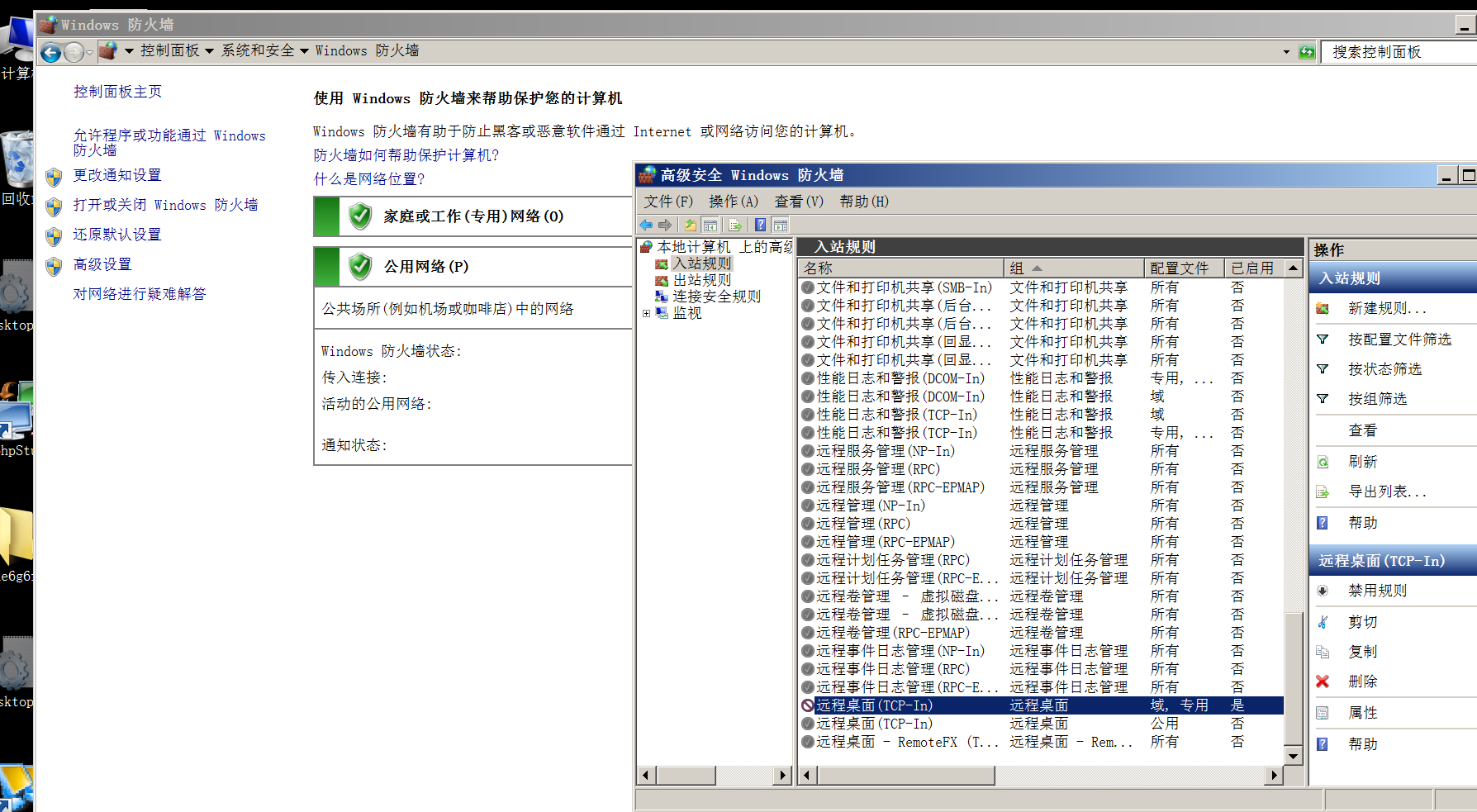The height and width of the screenshot is (812, 1477).
Task: Click 还原默认设置 link
Action: click(x=116, y=235)
